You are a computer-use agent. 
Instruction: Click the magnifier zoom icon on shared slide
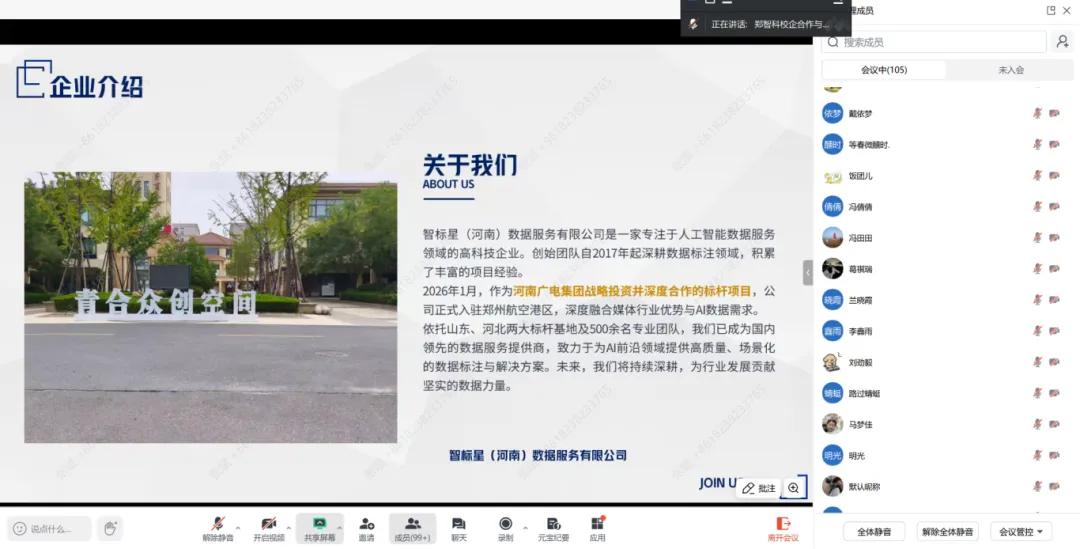[793, 488]
